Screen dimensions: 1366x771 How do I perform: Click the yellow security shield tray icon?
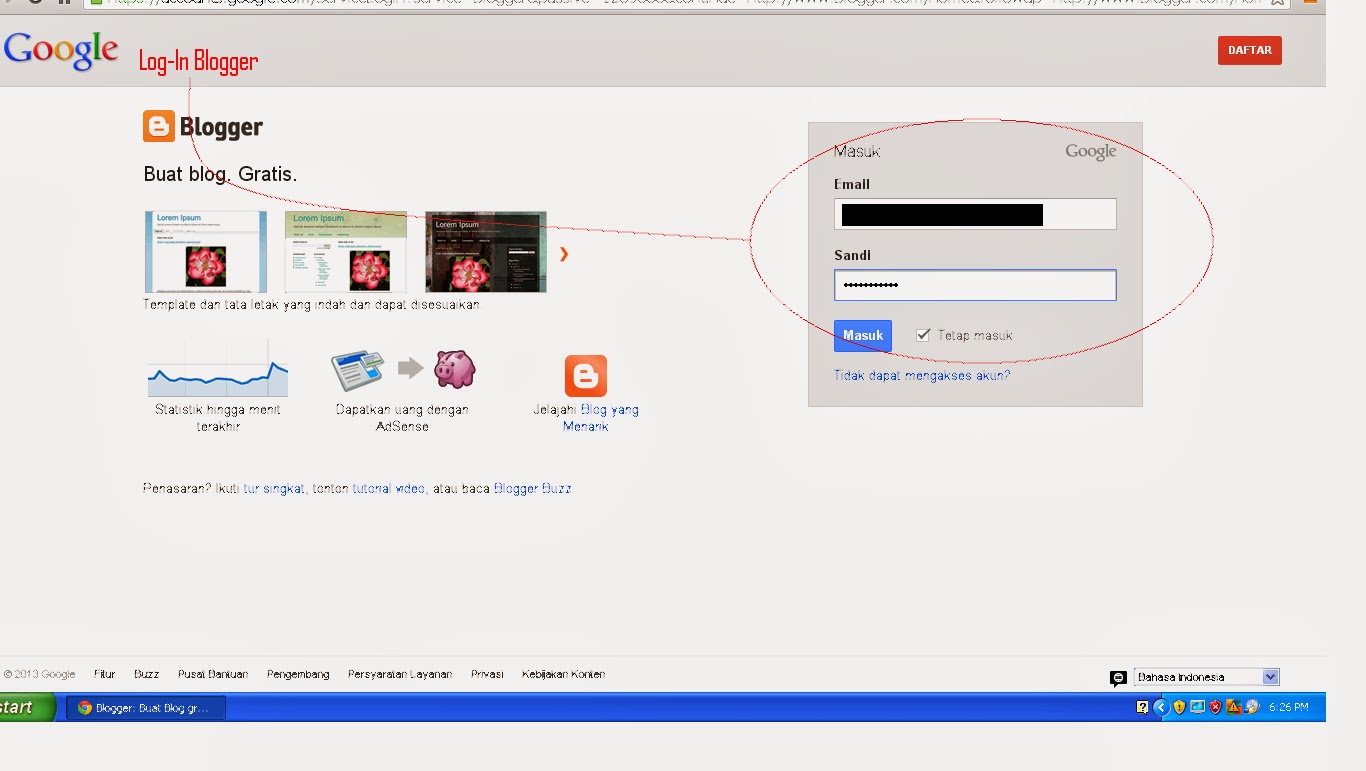1179,707
